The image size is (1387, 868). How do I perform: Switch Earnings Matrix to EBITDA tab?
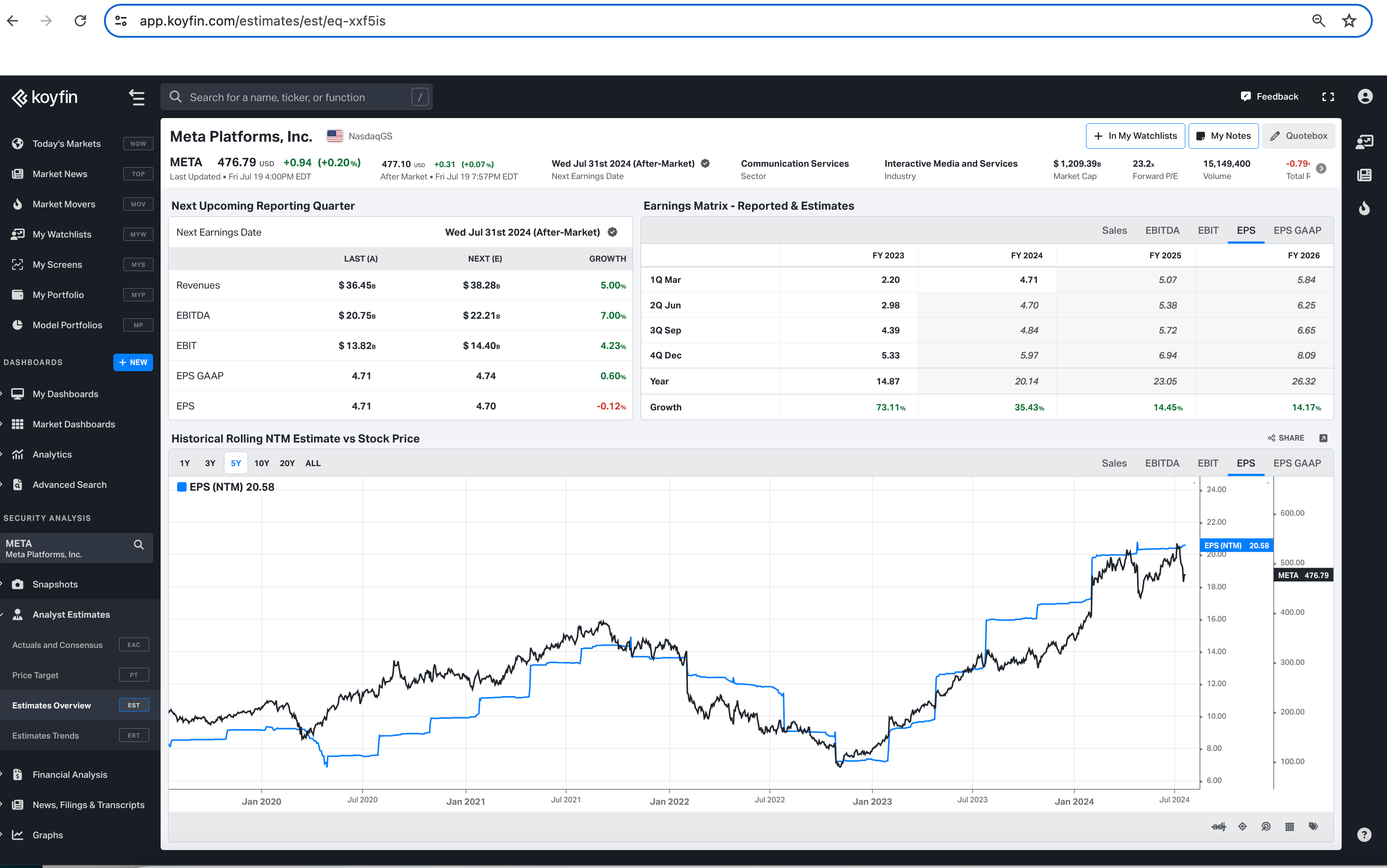(x=1162, y=231)
